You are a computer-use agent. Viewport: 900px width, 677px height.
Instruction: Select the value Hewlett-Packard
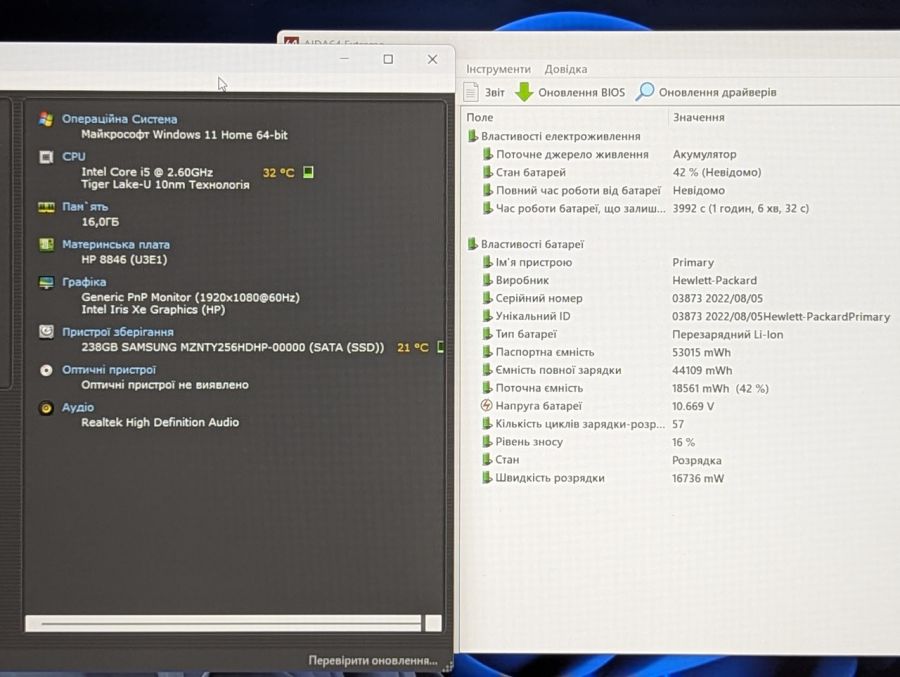(714, 280)
